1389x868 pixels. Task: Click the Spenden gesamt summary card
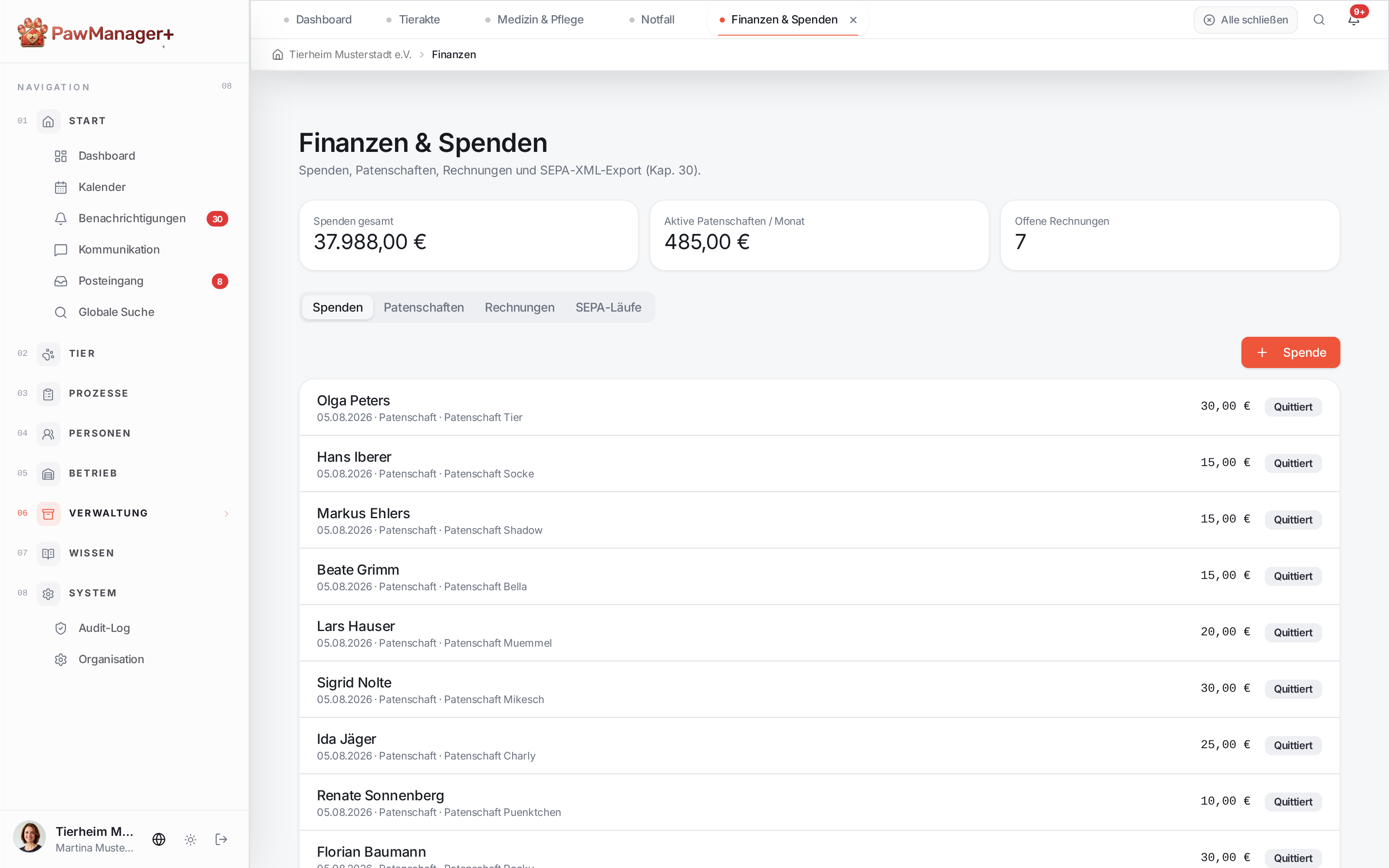click(468, 235)
